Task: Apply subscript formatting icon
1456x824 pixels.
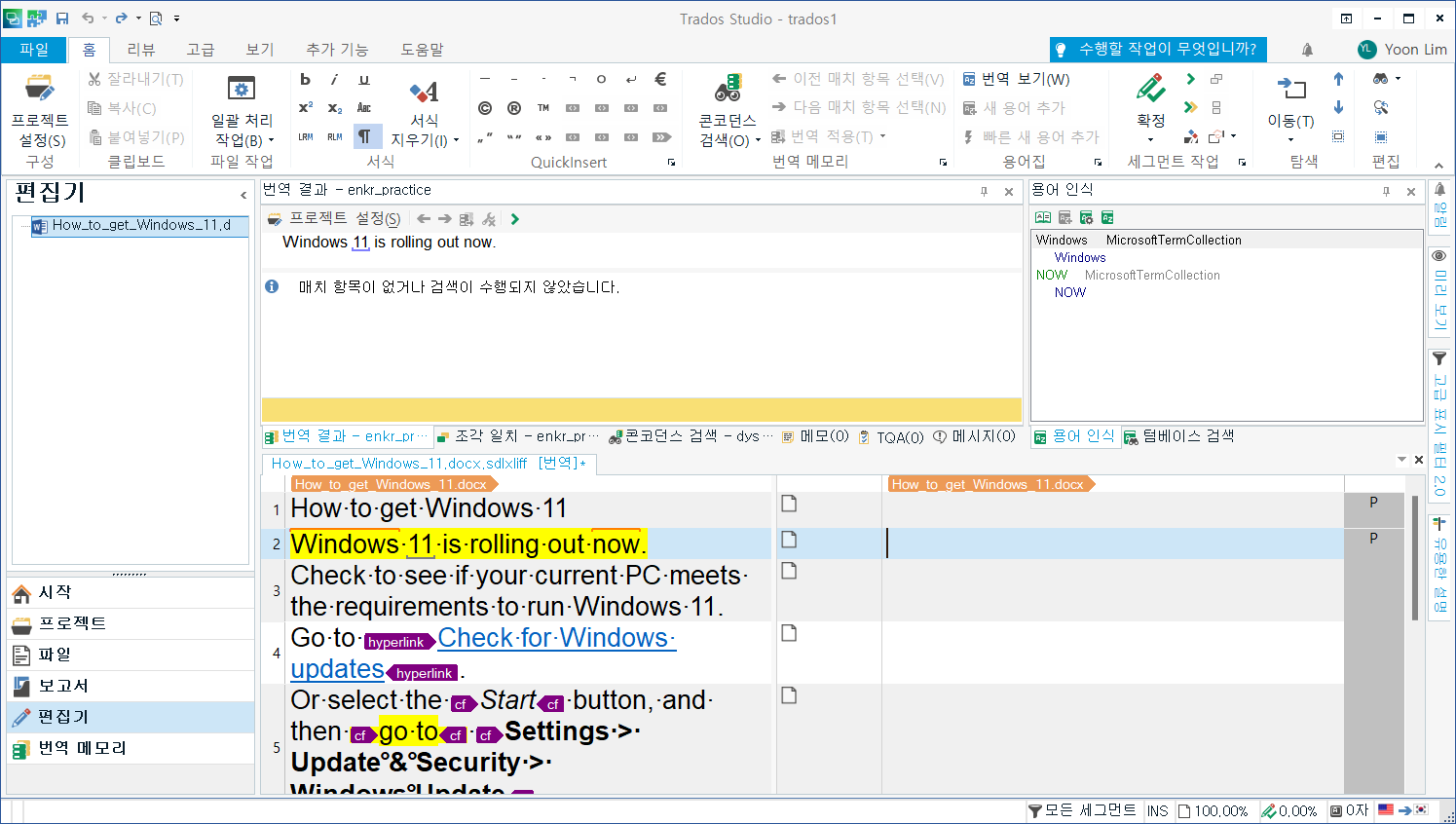Action: click(334, 108)
